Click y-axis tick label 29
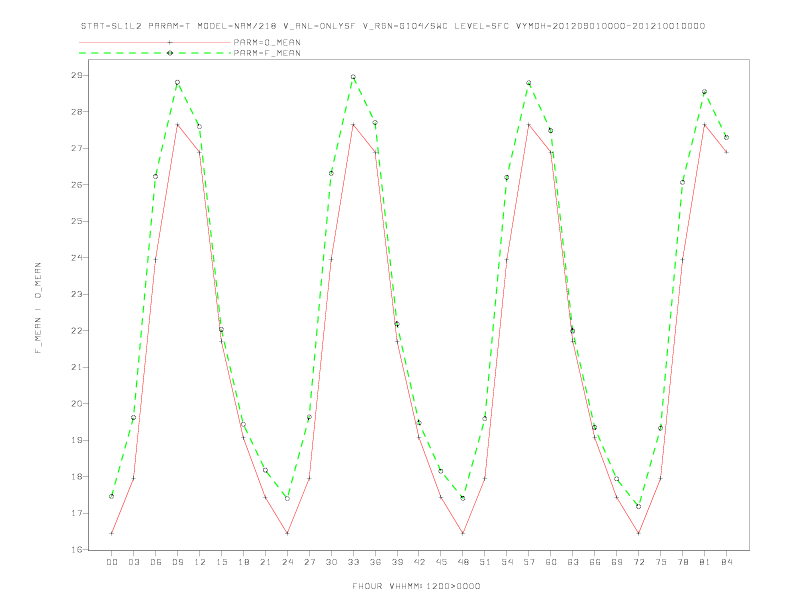Viewport: 792px width, 612px height. [76, 75]
